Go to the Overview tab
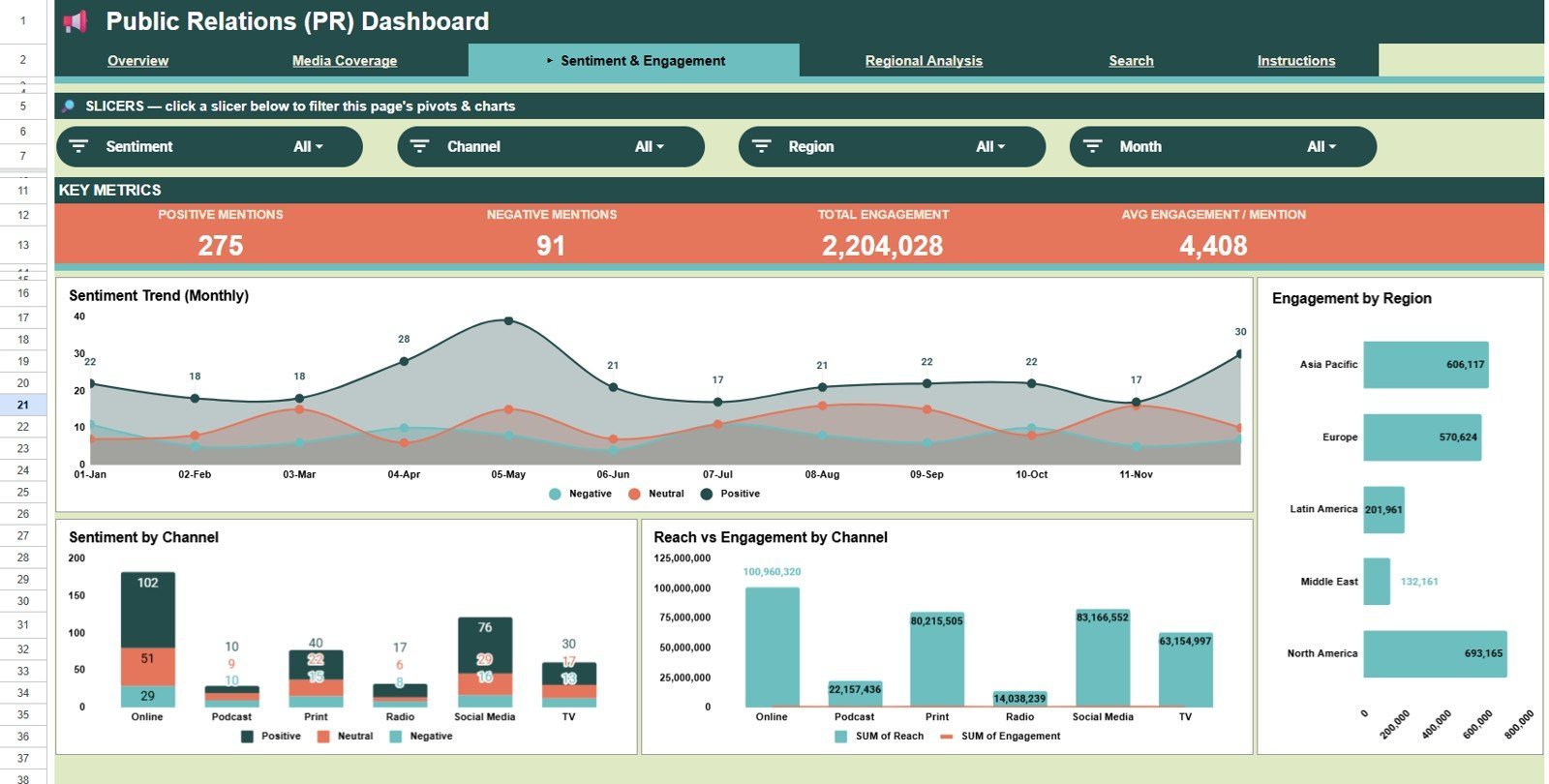1549x784 pixels. [137, 61]
